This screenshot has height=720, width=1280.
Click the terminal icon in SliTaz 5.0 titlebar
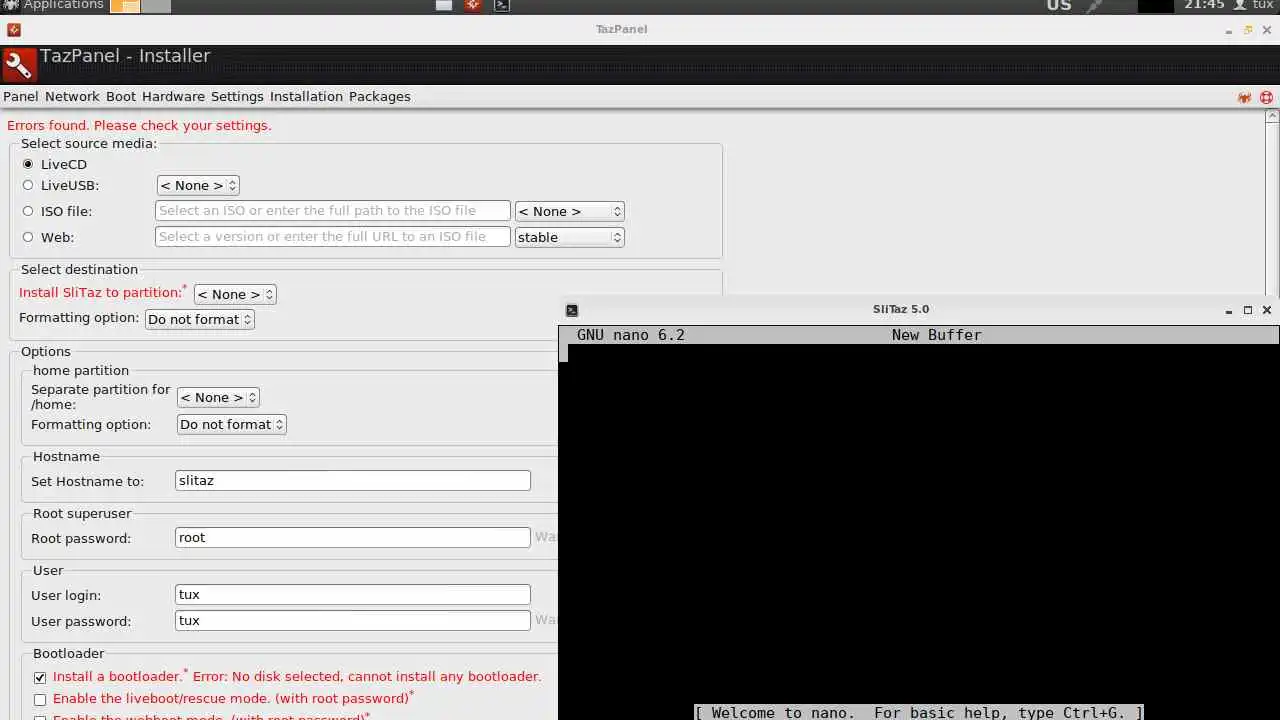[x=571, y=310]
